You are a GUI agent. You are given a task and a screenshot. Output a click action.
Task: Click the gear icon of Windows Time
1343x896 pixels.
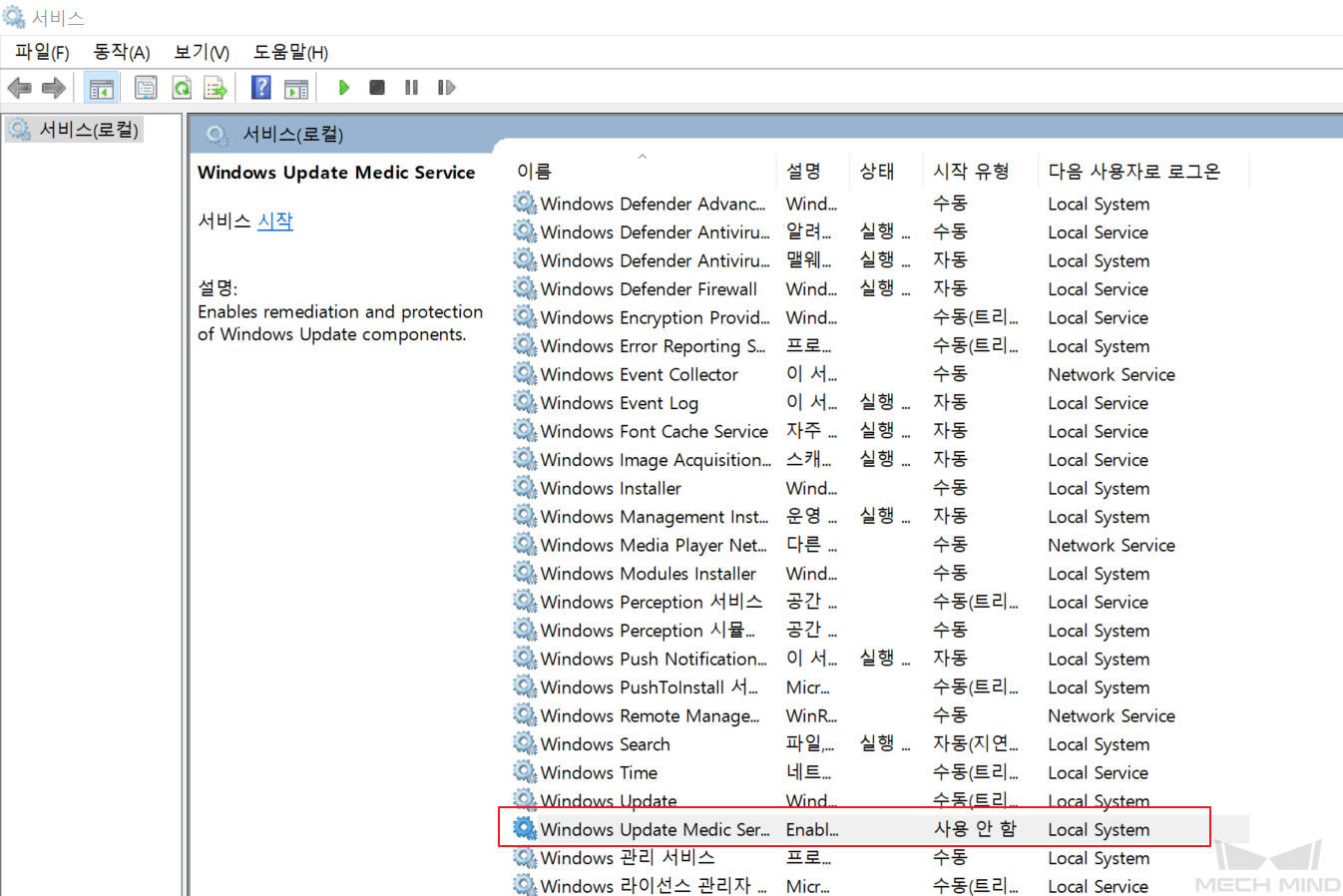click(525, 772)
